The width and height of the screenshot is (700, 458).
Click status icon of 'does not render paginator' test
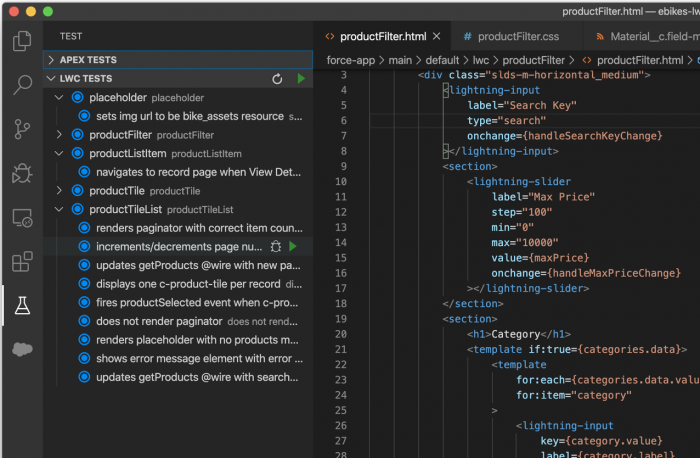click(84, 321)
